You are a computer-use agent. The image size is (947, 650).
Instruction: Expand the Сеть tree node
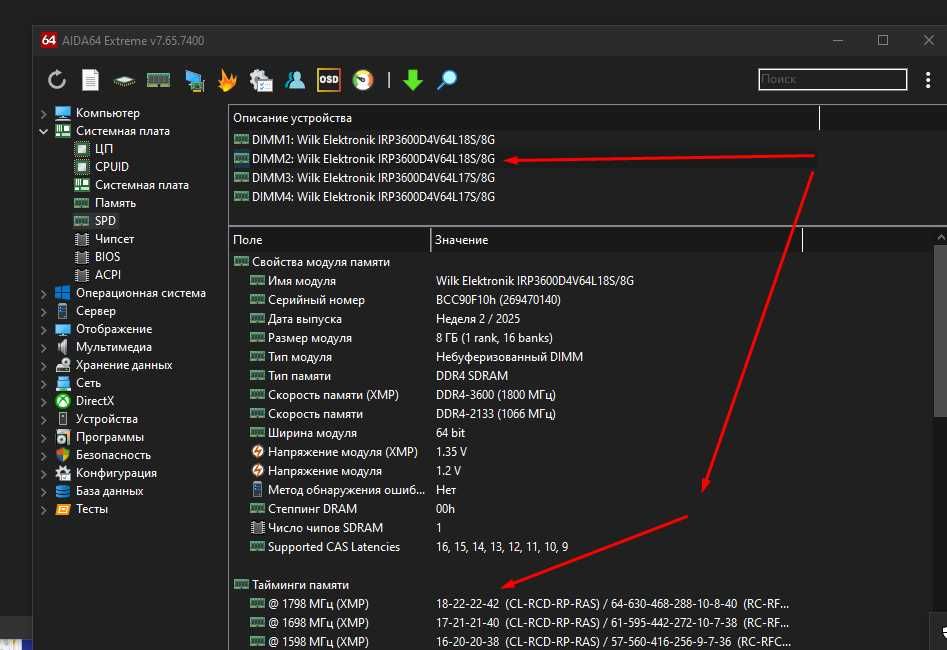[43, 384]
